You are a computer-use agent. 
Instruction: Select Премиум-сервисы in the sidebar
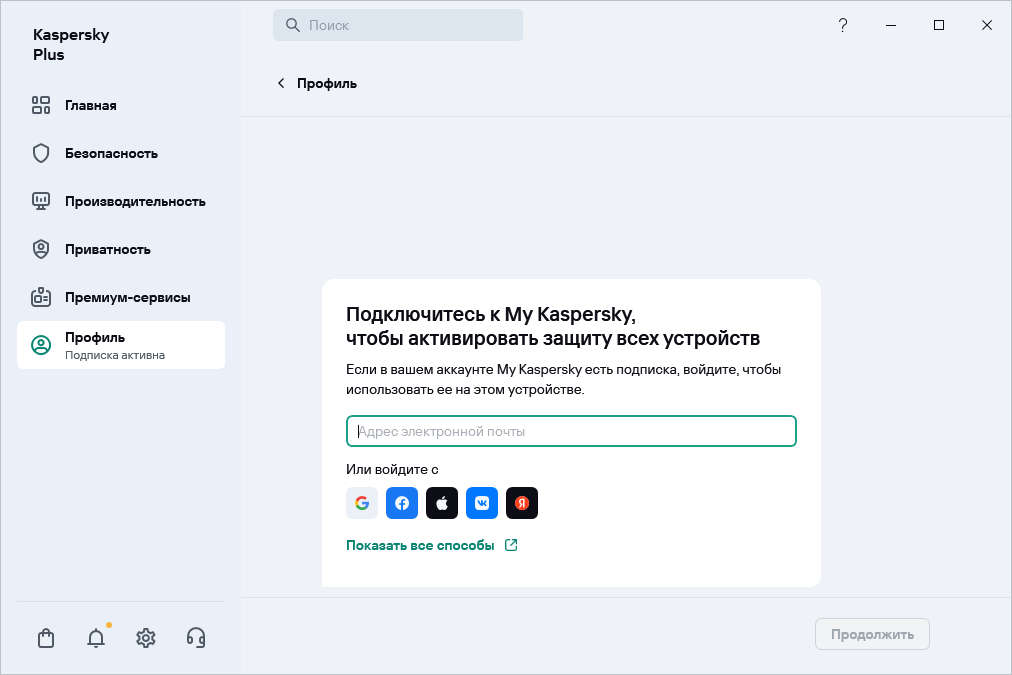(40, 297)
